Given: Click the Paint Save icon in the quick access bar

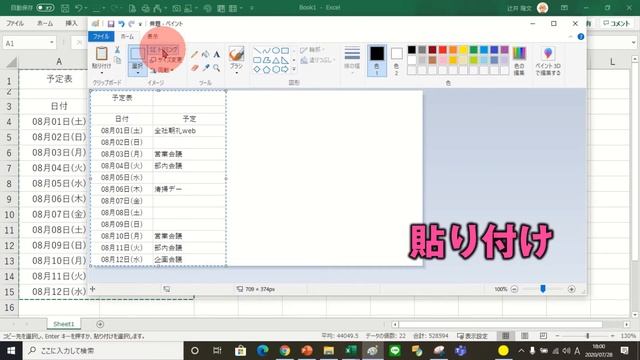Looking at the screenshot, I should click(x=111, y=24).
